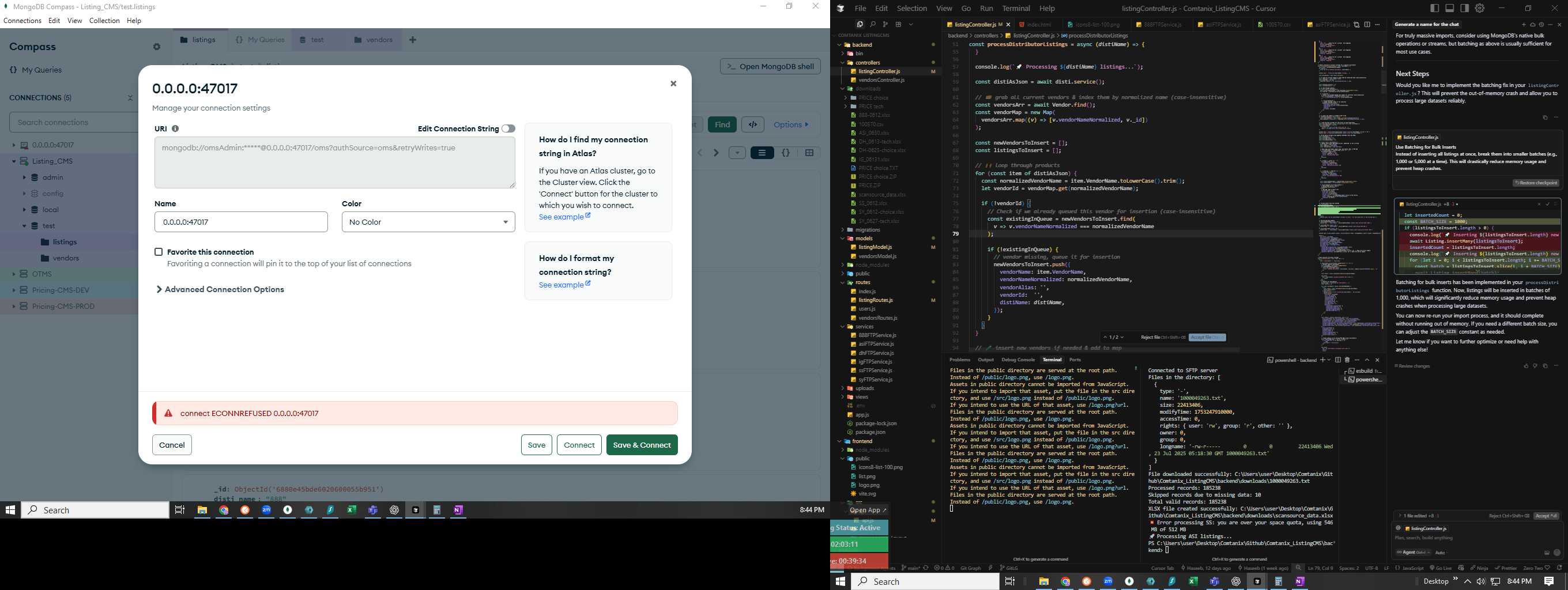Click the Connect button

click(579, 445)
